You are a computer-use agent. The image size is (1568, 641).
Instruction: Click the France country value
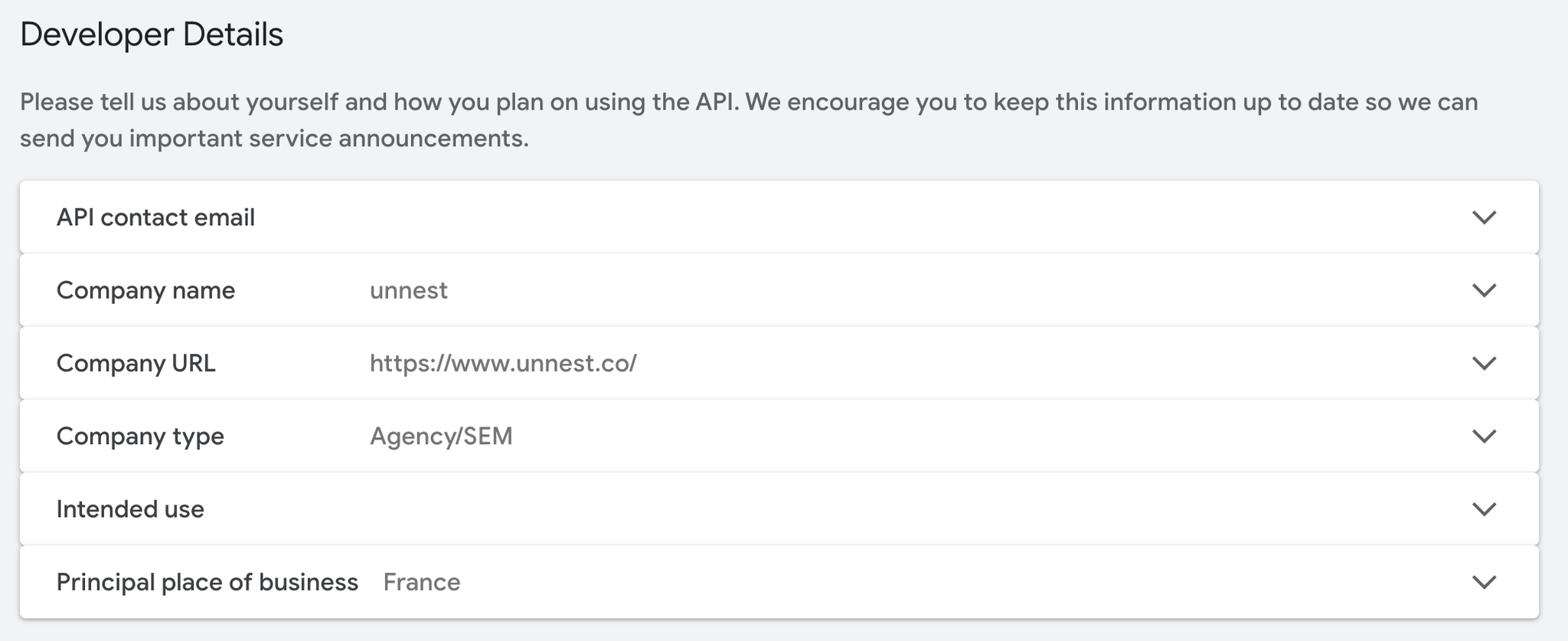click(x=421, y=582)
